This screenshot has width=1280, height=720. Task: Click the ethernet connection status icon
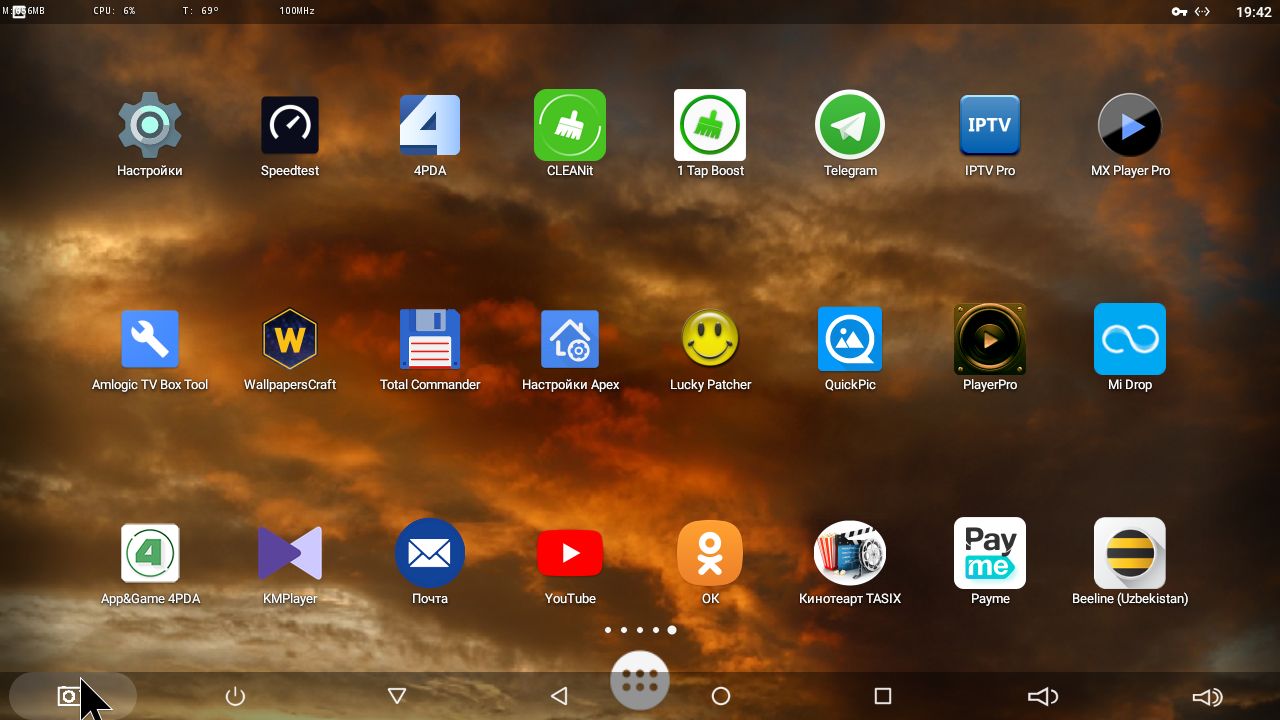click(x=1203, y=12)
